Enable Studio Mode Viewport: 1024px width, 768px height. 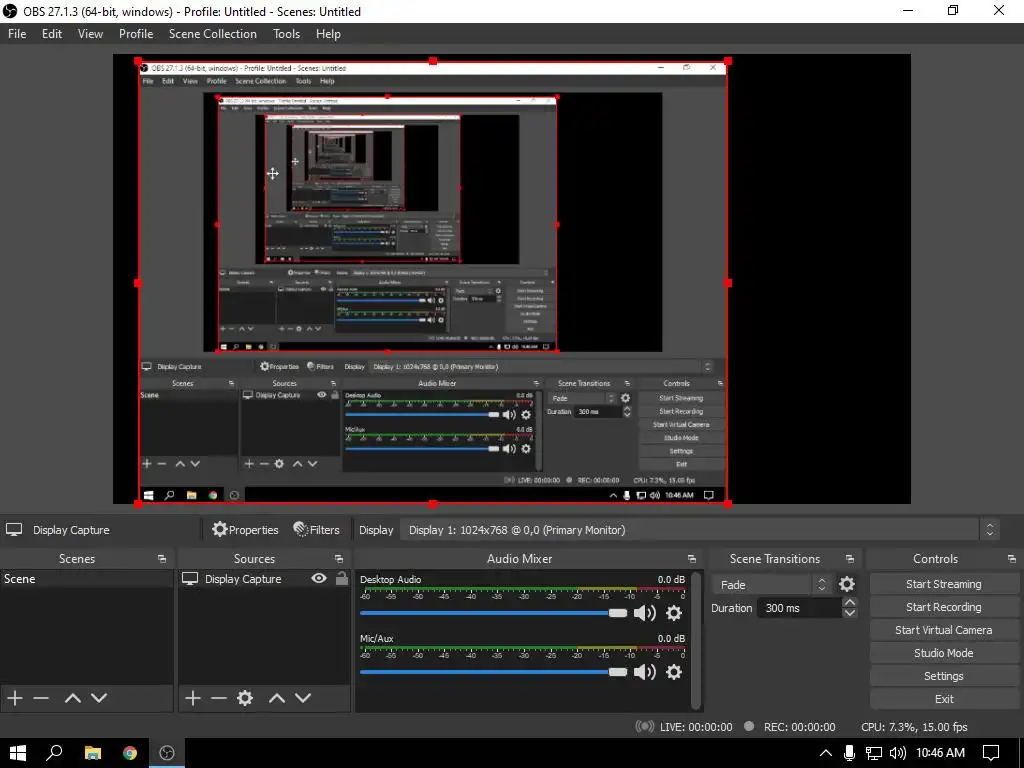click(944, 652)
